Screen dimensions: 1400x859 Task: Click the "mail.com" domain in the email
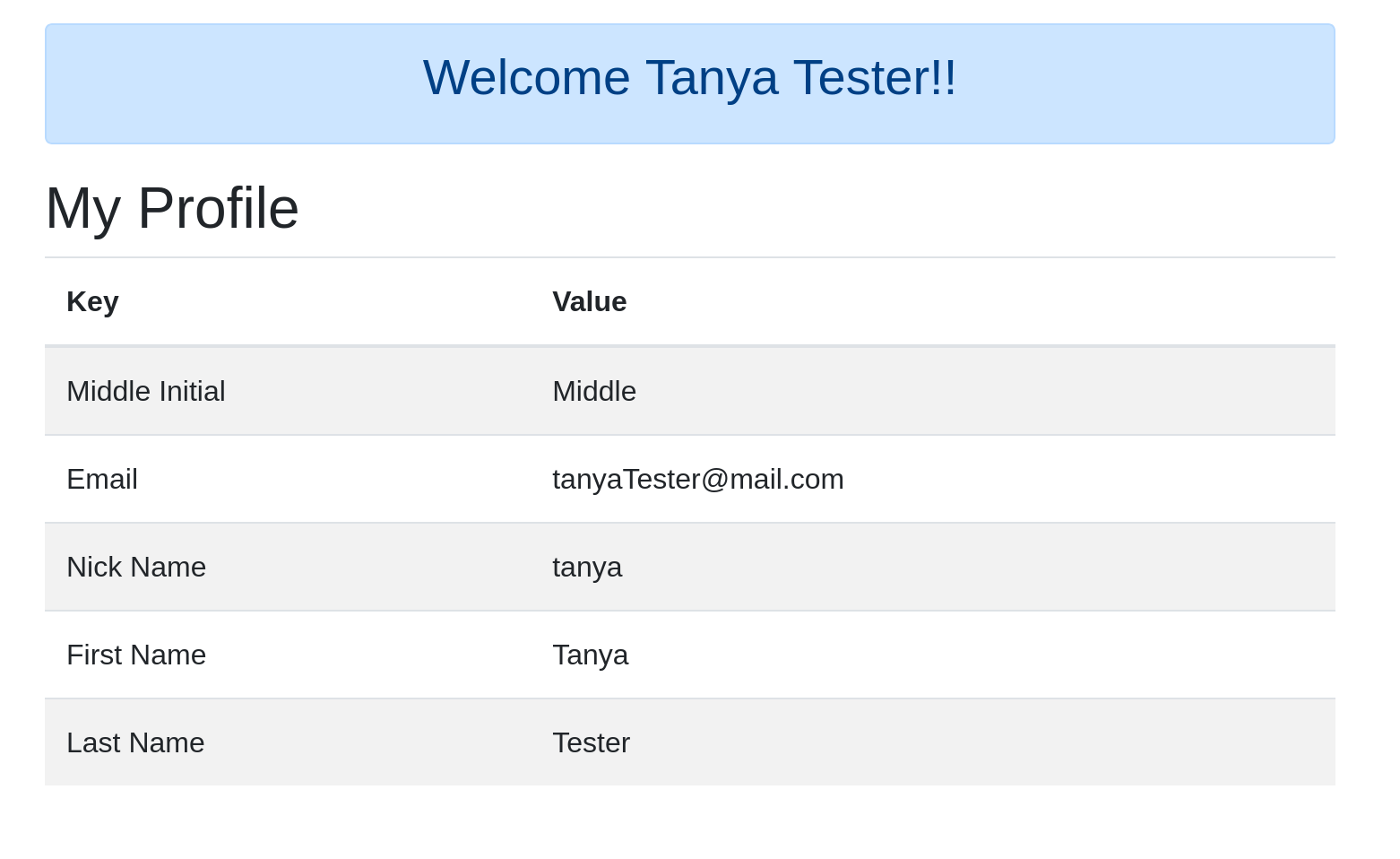click(787, 480)
